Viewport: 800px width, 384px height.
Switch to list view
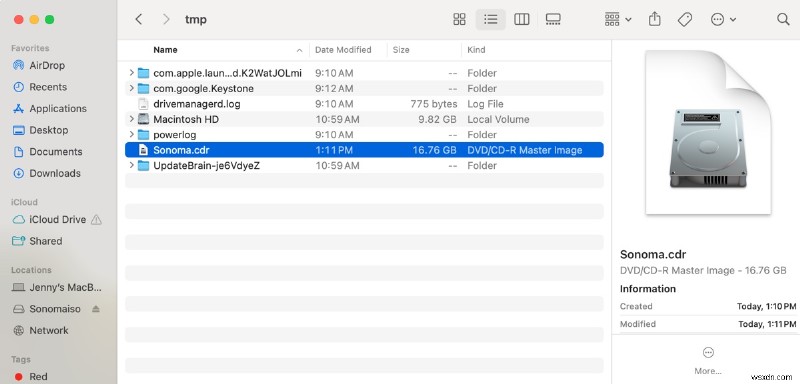point(490,19)
